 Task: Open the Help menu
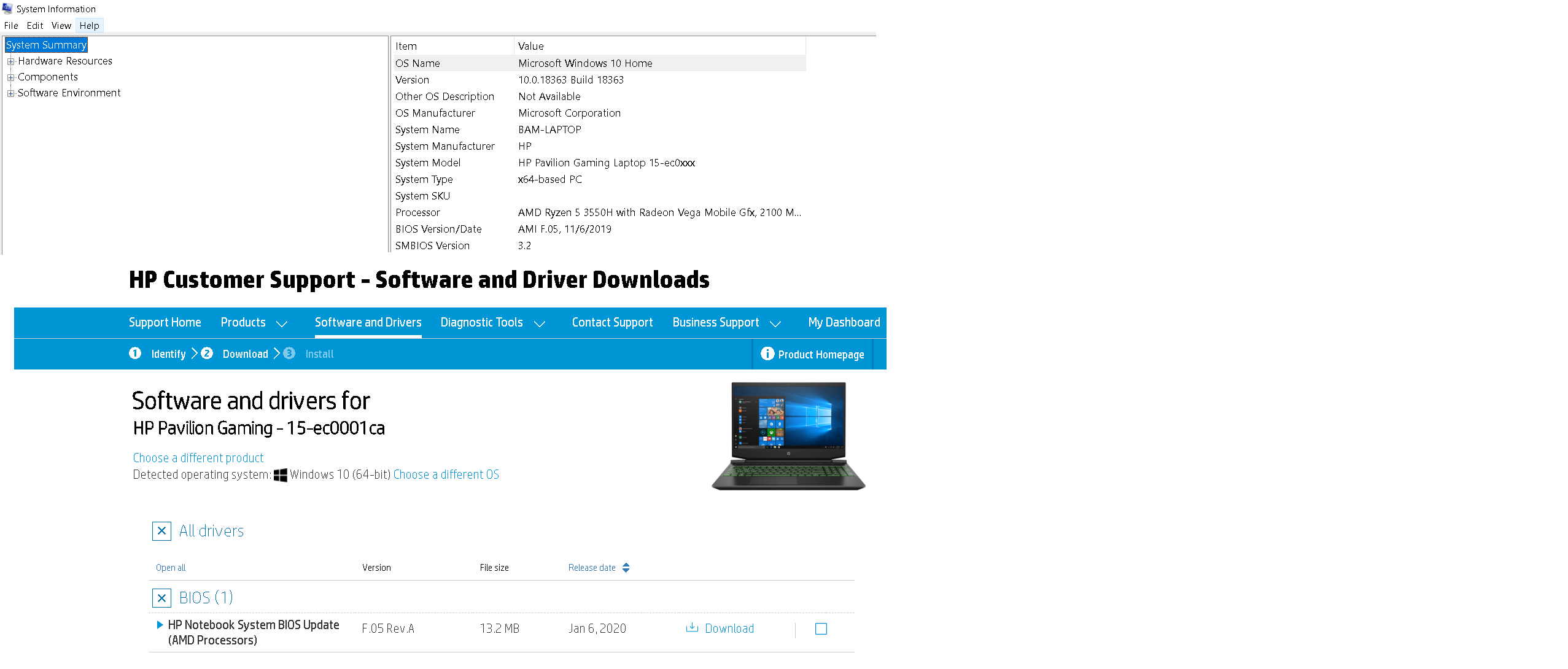click(x=89, y=26)
